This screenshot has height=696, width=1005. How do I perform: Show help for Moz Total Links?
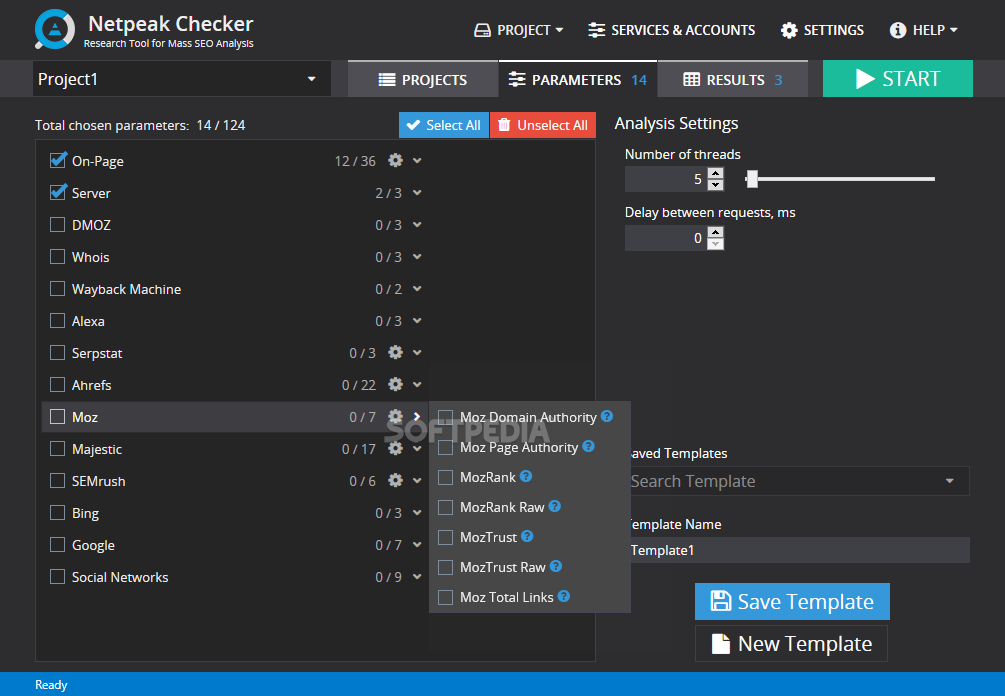pyautogui.click(x=563, y=596)
